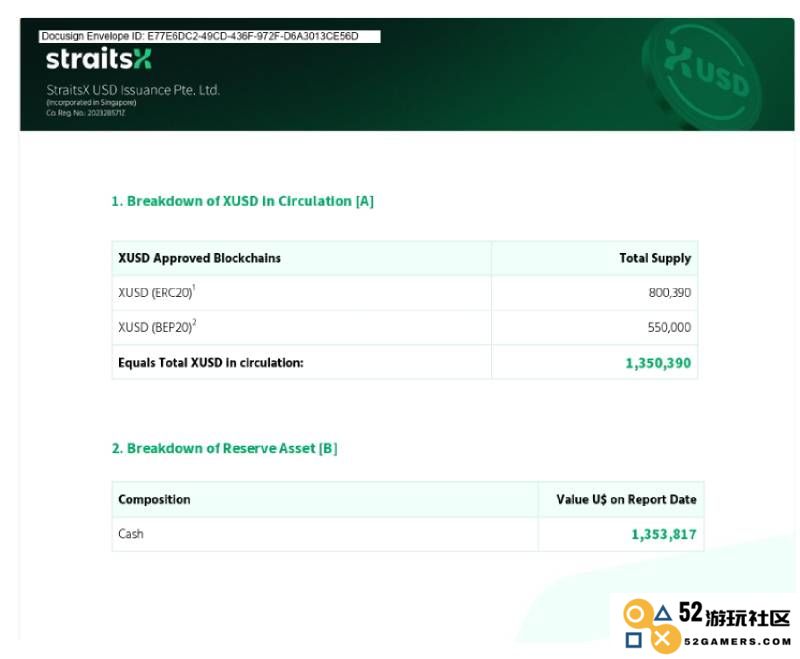Click heading "2. Breakdown of Reserve Asset [B]"

click(224, 448)
